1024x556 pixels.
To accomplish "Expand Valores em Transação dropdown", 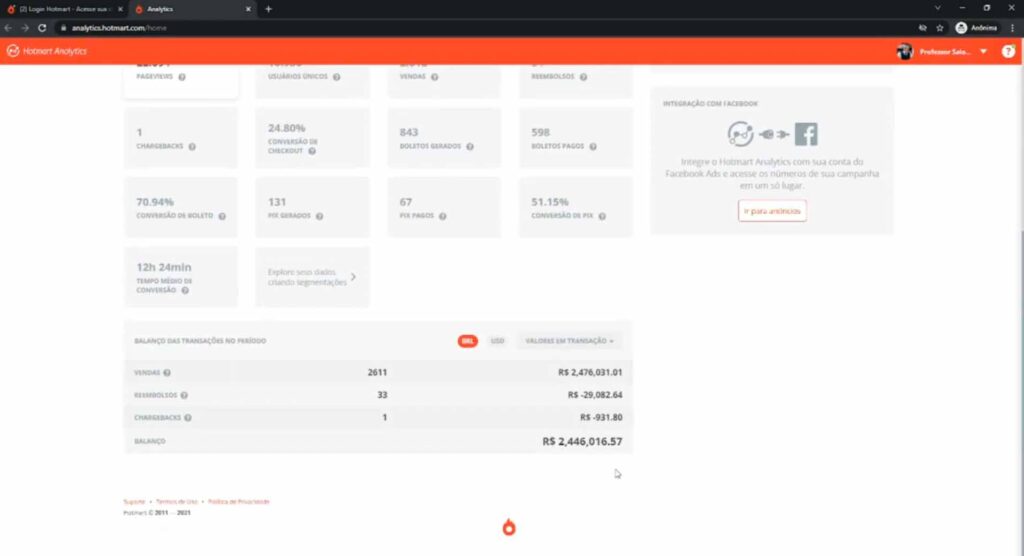I will point(569,341).
